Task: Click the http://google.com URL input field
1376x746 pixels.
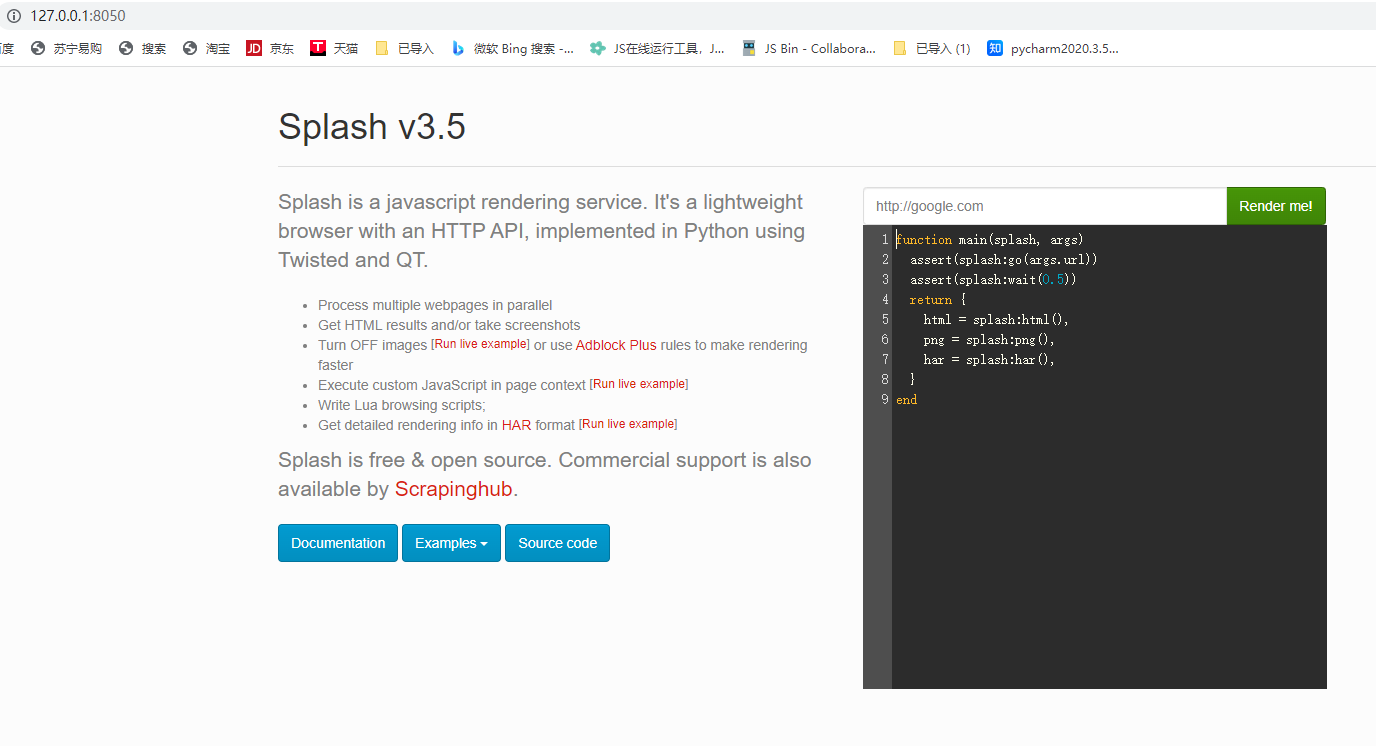Action: pos(1045,206)
